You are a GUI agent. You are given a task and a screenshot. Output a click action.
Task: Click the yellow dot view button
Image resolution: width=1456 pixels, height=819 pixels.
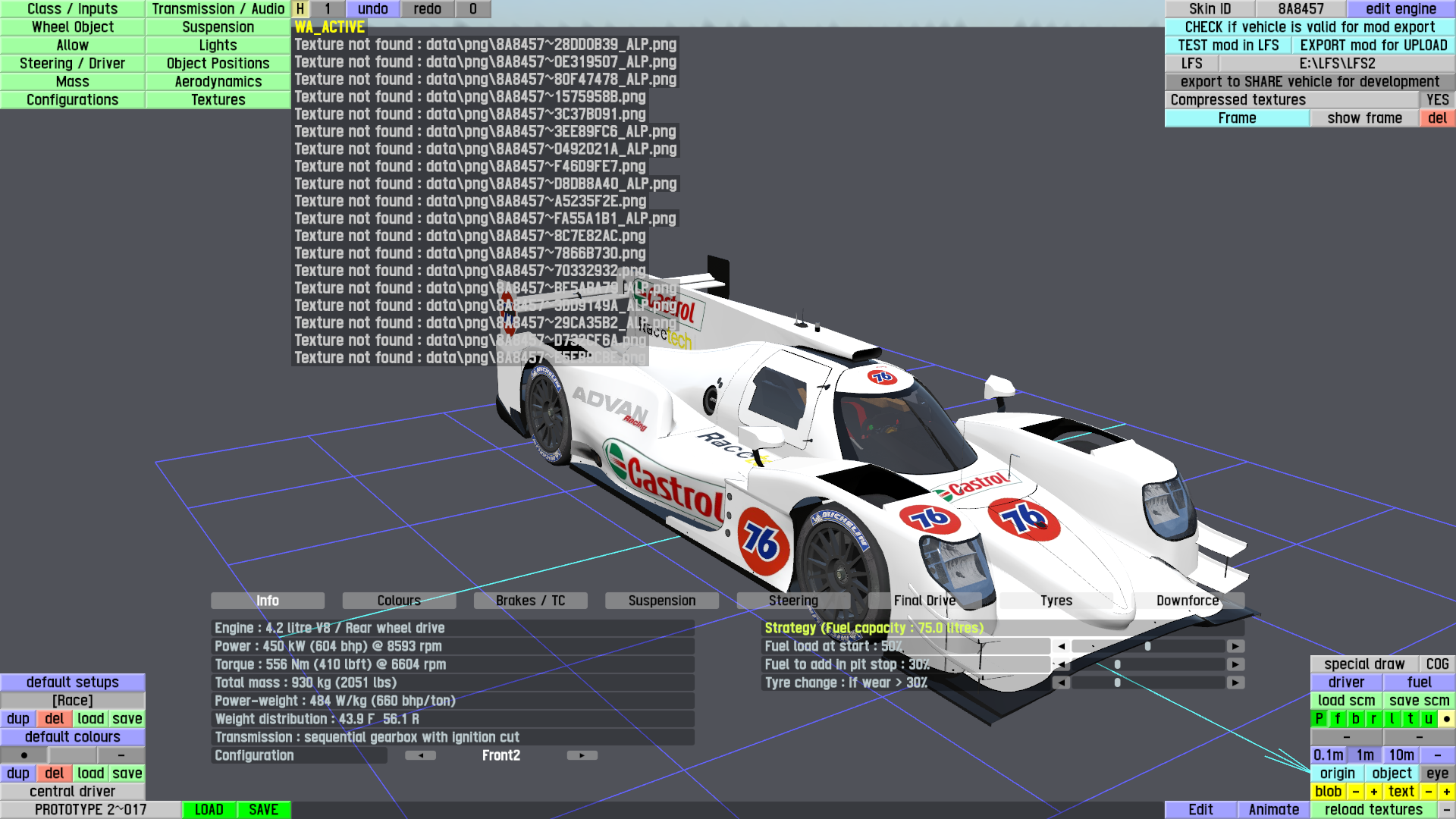(x=1446, y=719)
